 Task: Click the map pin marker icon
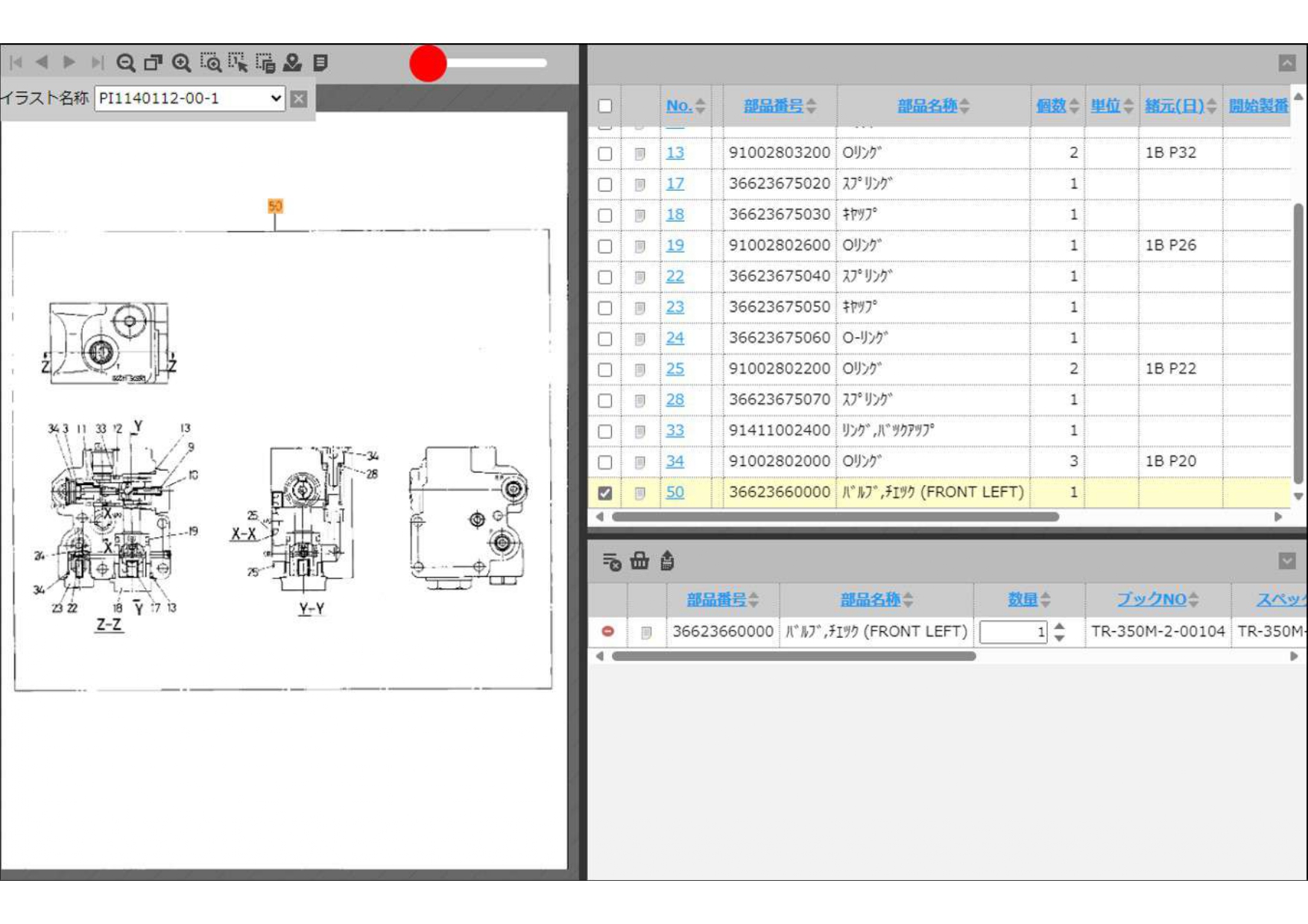pyautogui.click(x=292, y=63)
